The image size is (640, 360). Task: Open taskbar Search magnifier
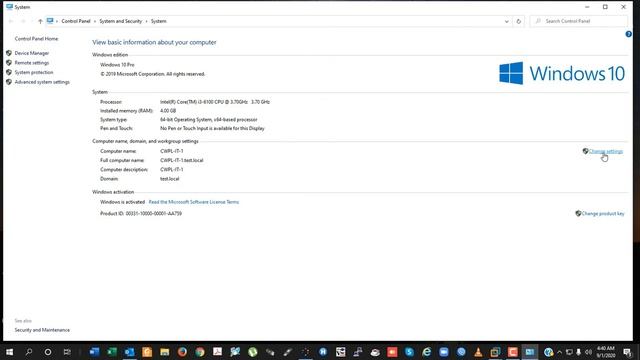[29, 352]
